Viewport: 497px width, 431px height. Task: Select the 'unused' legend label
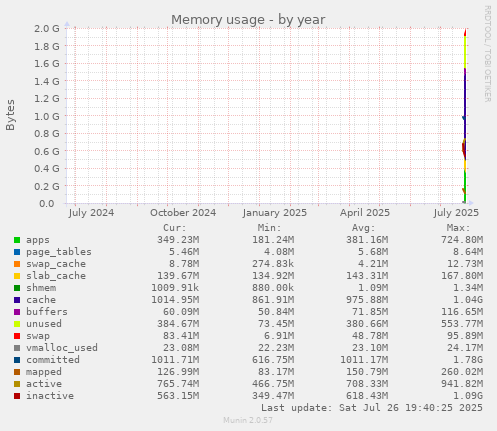click(x=44, y=324)
